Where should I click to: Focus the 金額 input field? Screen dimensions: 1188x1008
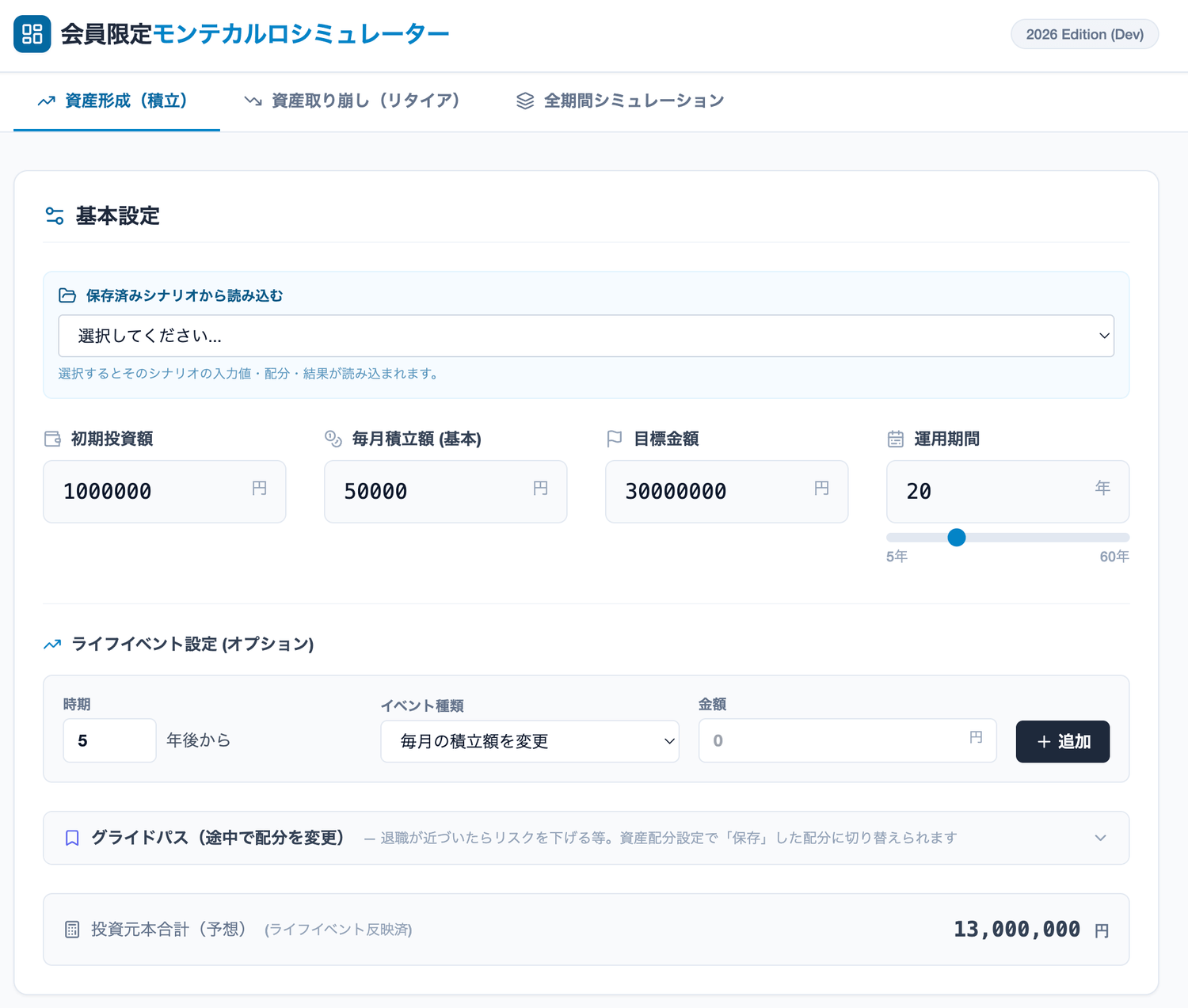[847, 740]
